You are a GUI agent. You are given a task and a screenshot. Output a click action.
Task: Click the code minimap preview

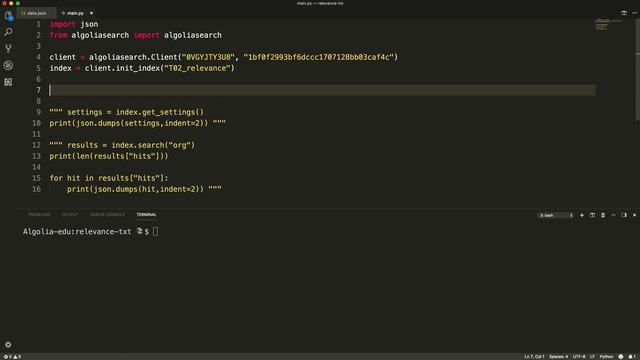(x=608, y=24)
